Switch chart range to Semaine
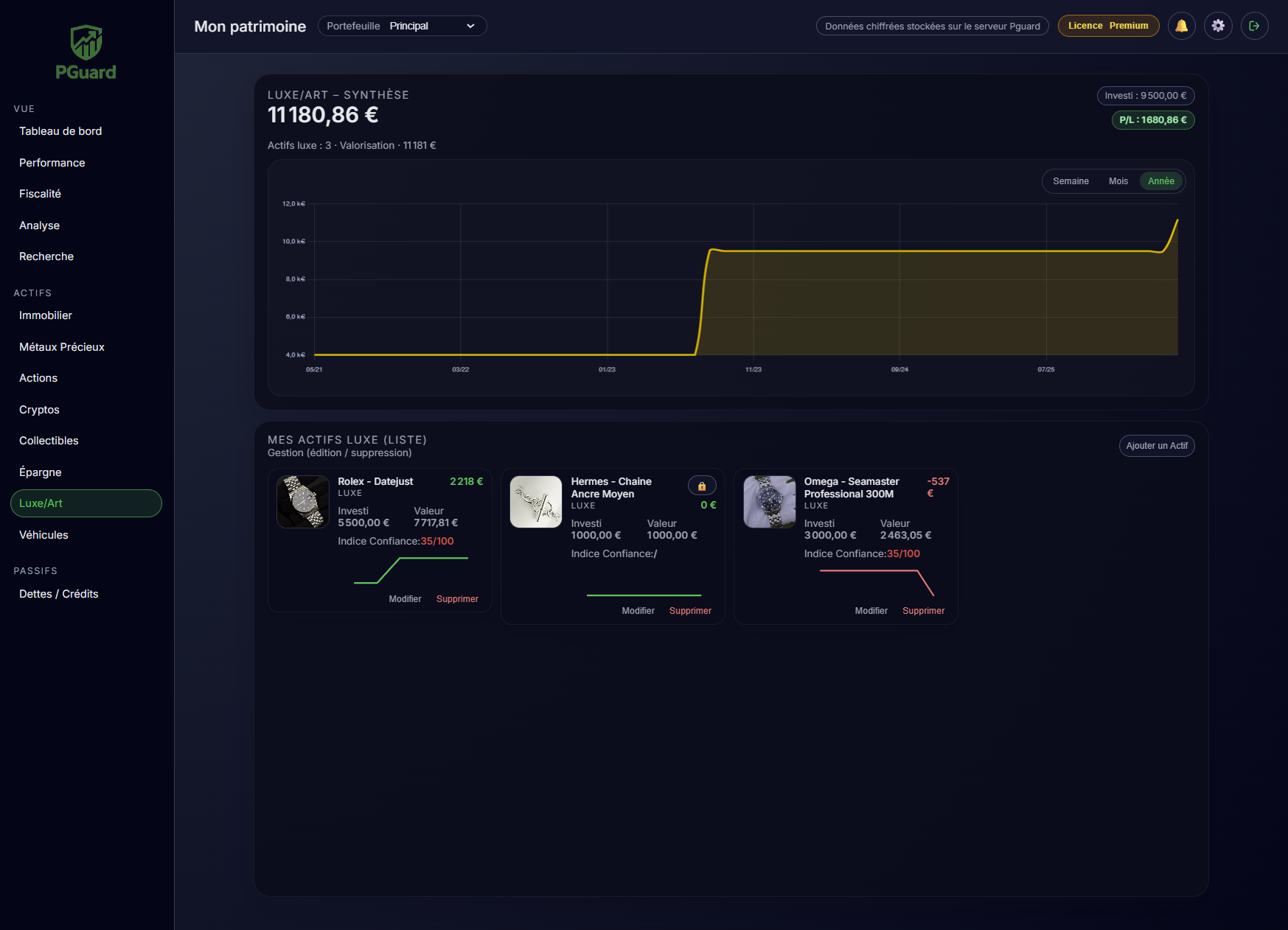 [1071, 181]
